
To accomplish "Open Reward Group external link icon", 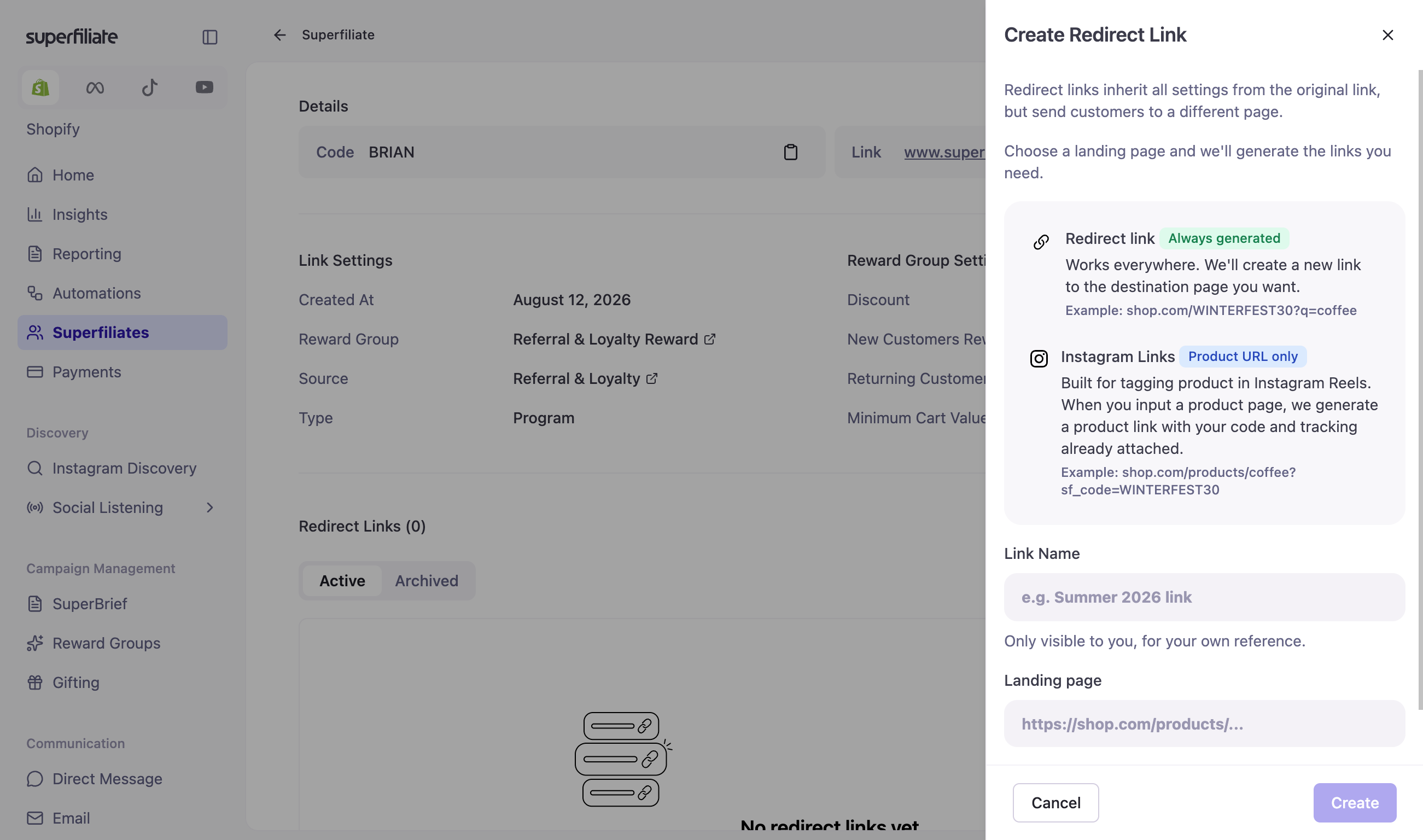I will 710,339.
